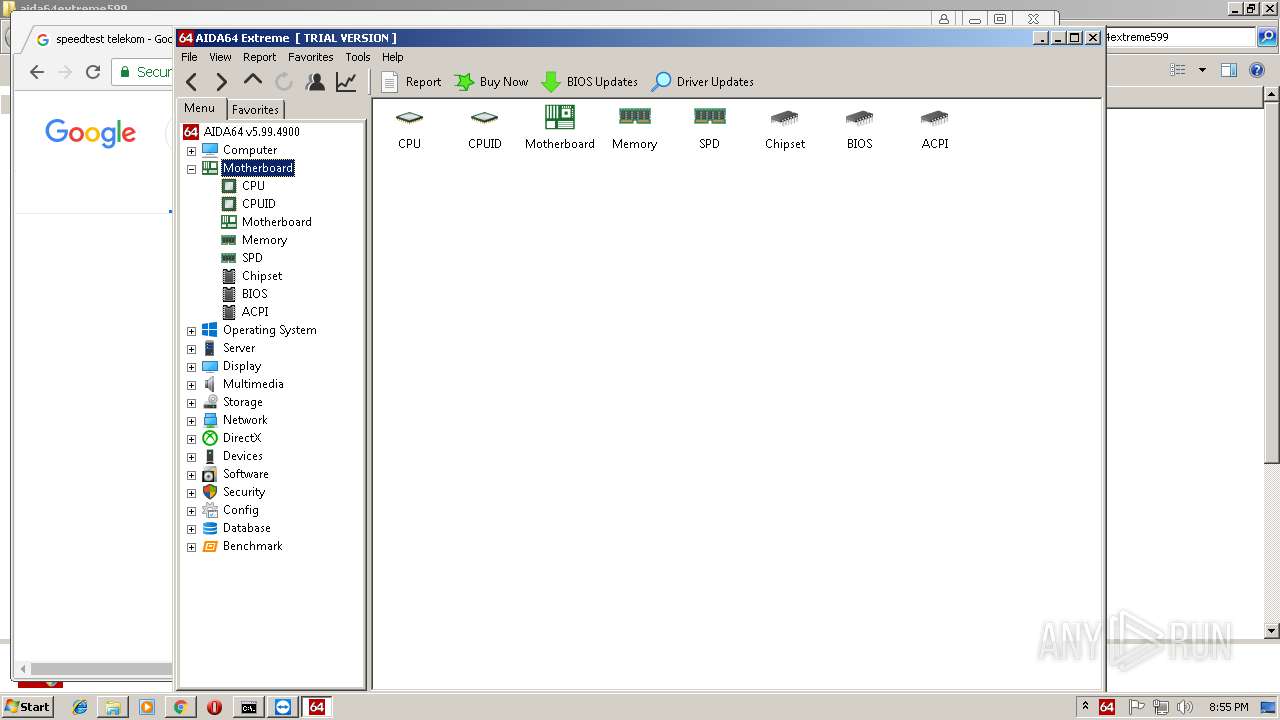This screenshot has width=1280, height=720.
Task: Open the File menu
Action: pos(189,57)
